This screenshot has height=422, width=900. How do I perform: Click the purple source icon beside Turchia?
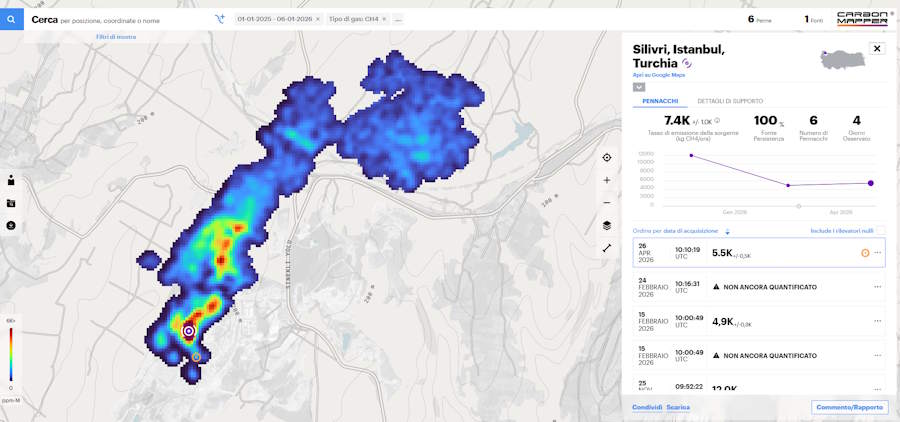click(x=686, y=63)
